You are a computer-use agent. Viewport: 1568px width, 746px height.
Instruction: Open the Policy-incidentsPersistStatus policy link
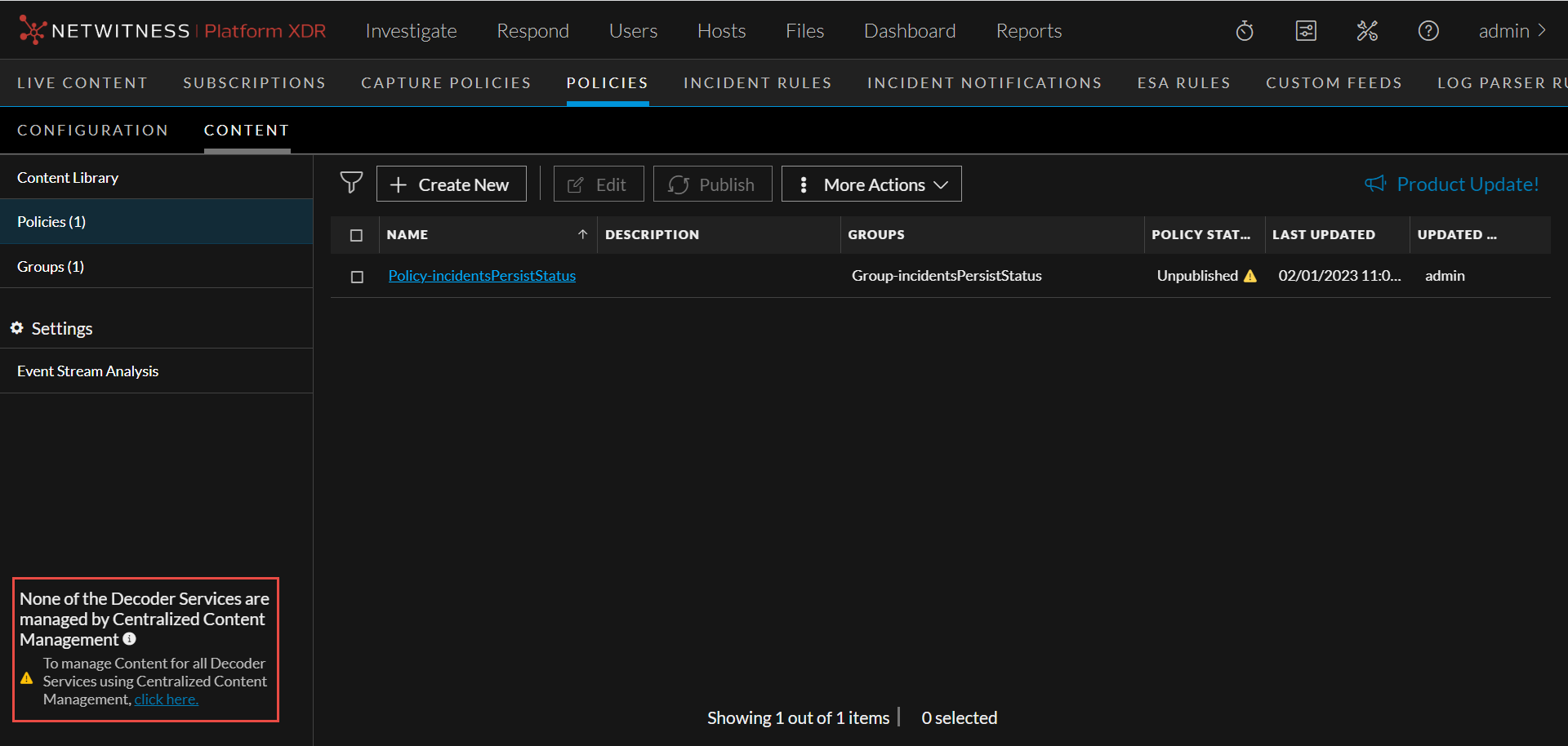tap(482, 276)
